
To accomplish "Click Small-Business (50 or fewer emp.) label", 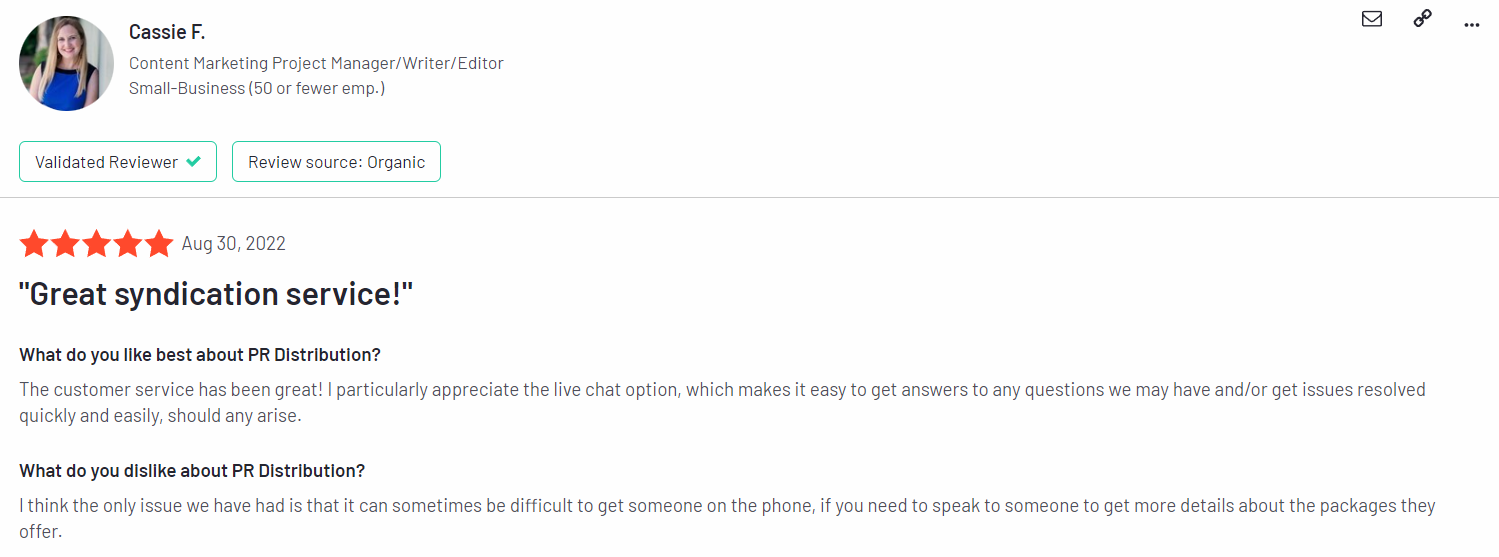I will (257, 88).
